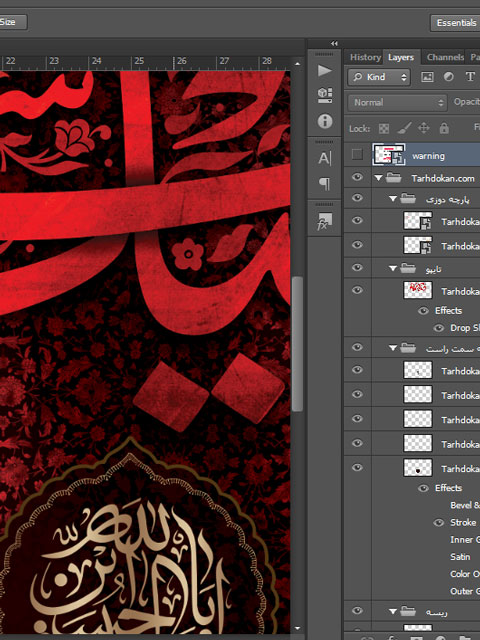Image resolution: width=480 pixels, height=640 pixels.
Task: Collapse panels with double-arrow button
Action: 334,43
